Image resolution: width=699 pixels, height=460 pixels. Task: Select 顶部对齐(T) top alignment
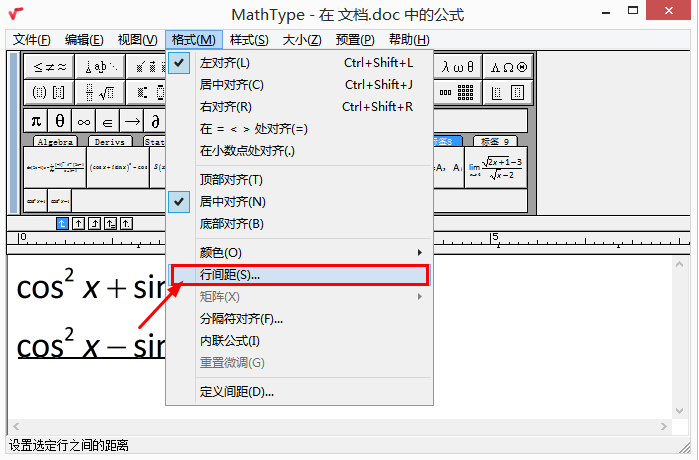(299, 180)
